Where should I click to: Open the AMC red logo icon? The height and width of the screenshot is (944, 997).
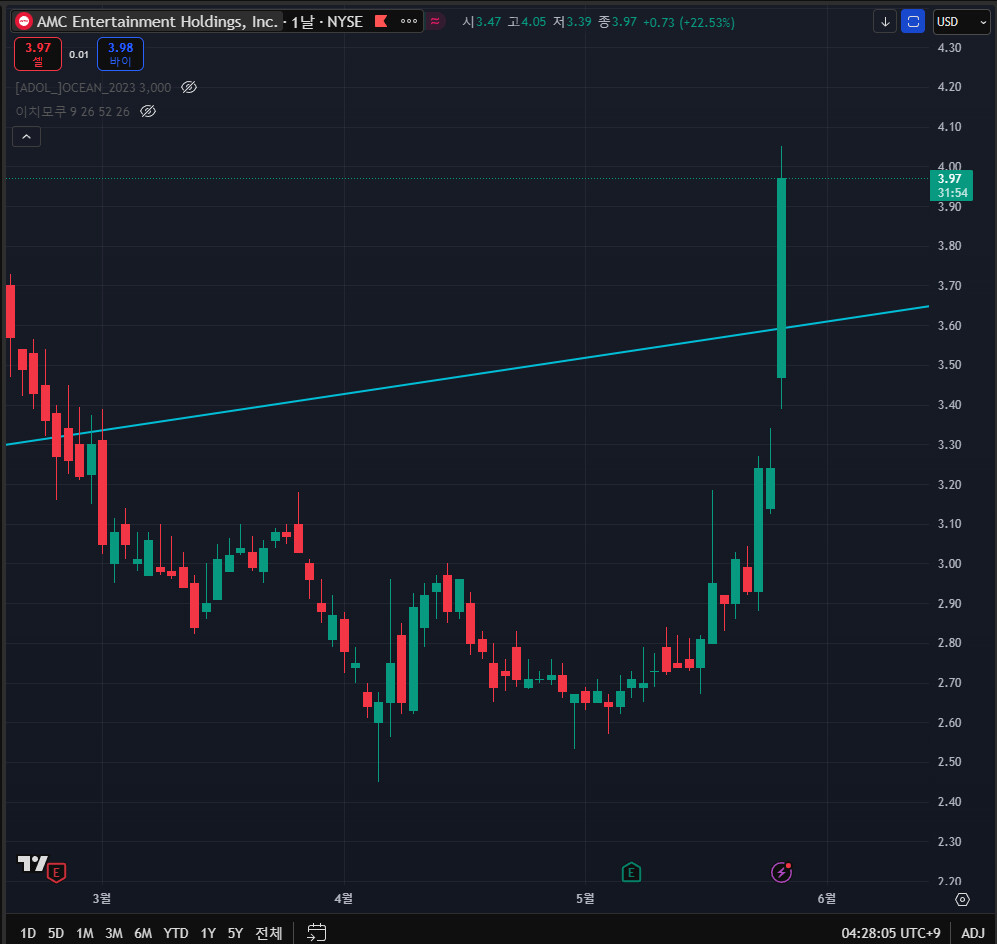click(24, 22)
